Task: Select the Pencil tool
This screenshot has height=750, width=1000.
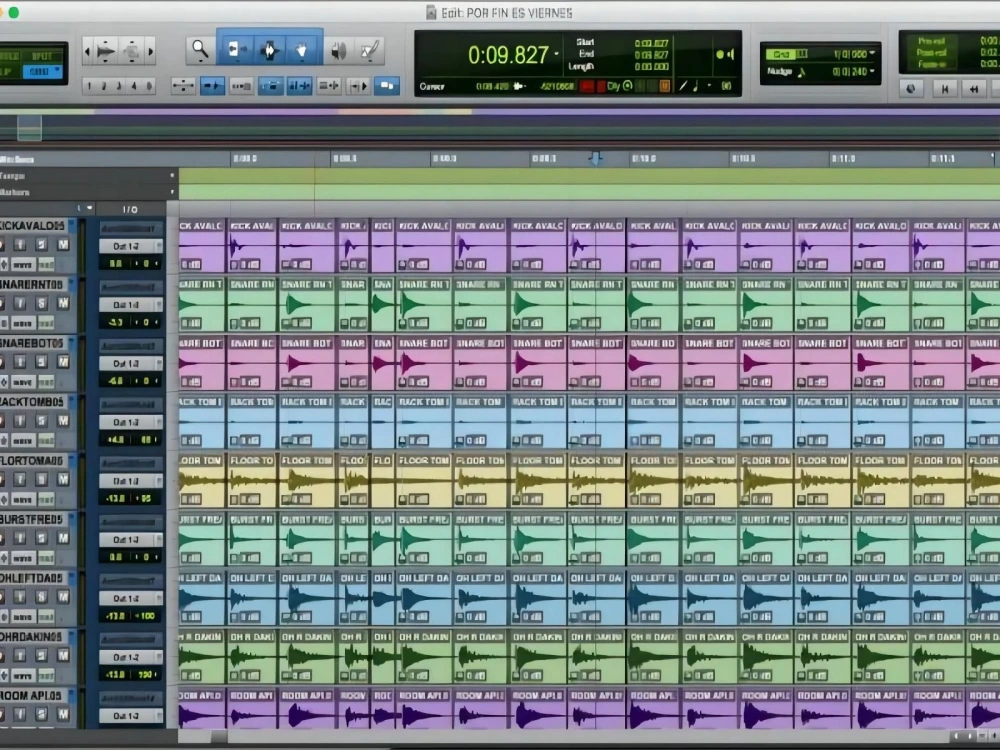Action: point(370,50)
